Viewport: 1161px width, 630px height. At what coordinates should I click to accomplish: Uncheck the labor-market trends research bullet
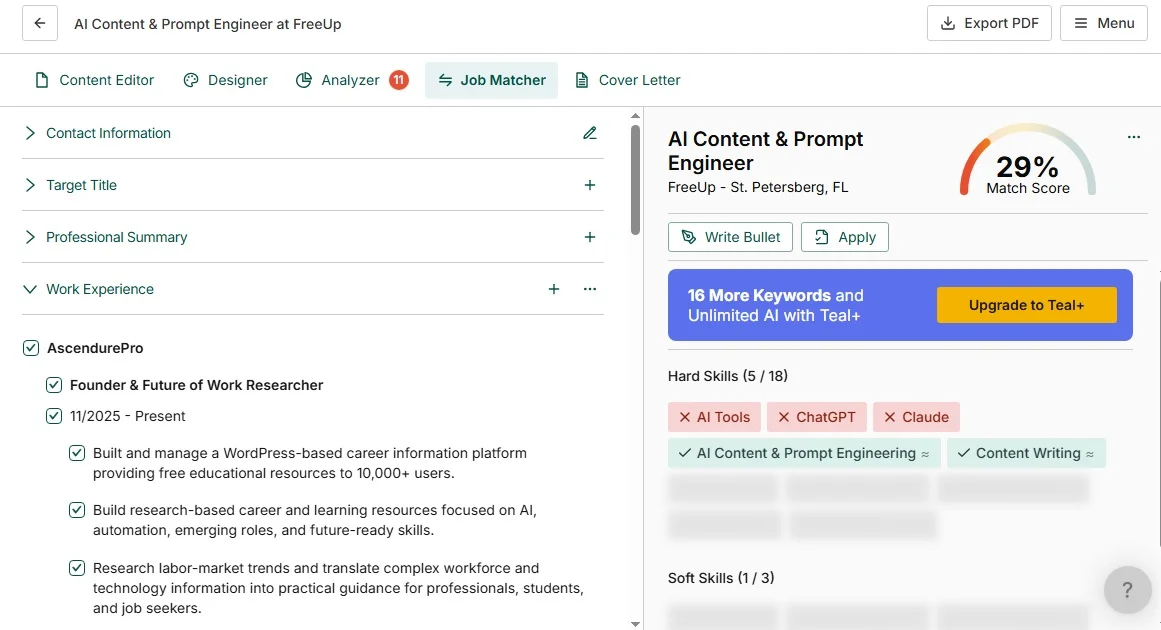coord(77,568)
